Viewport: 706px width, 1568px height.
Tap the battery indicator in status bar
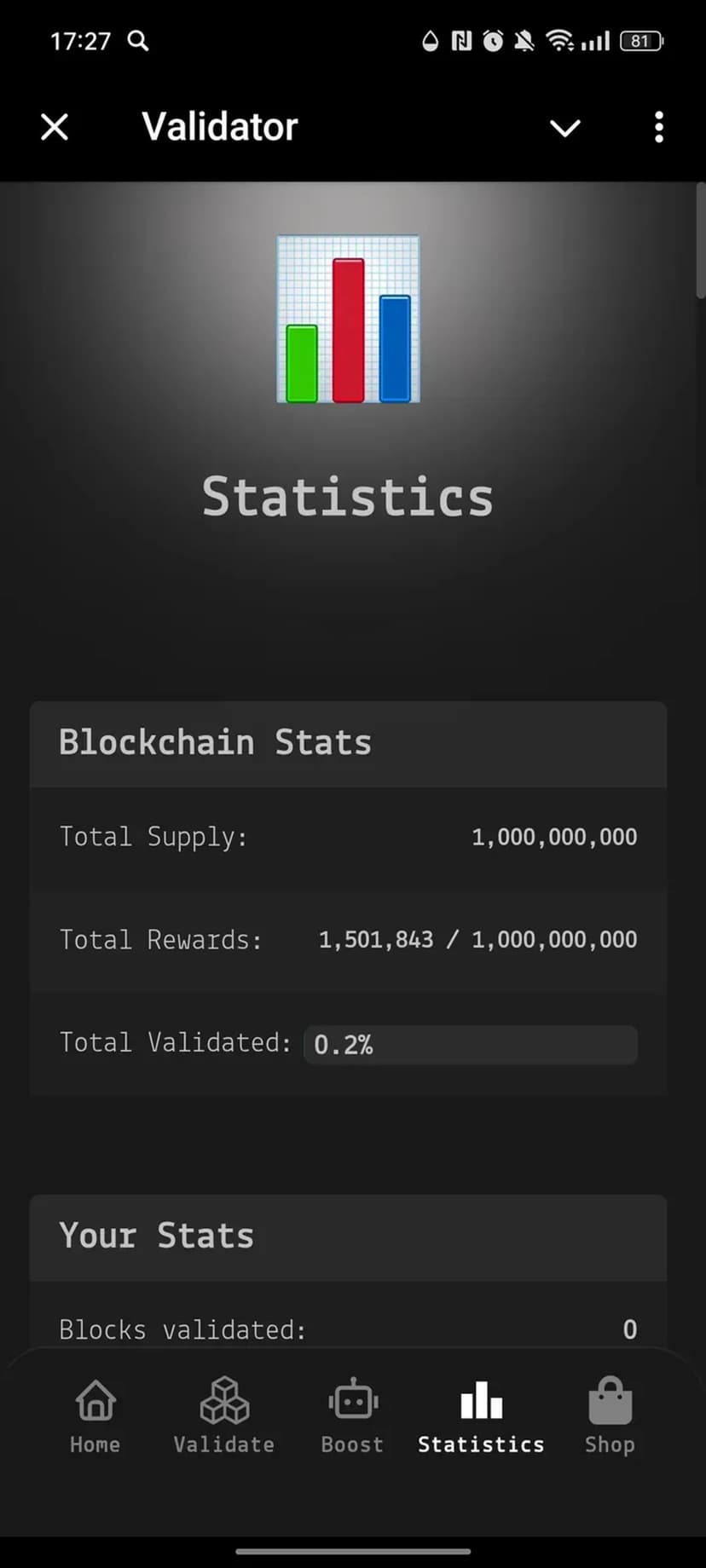coord(641,41)
